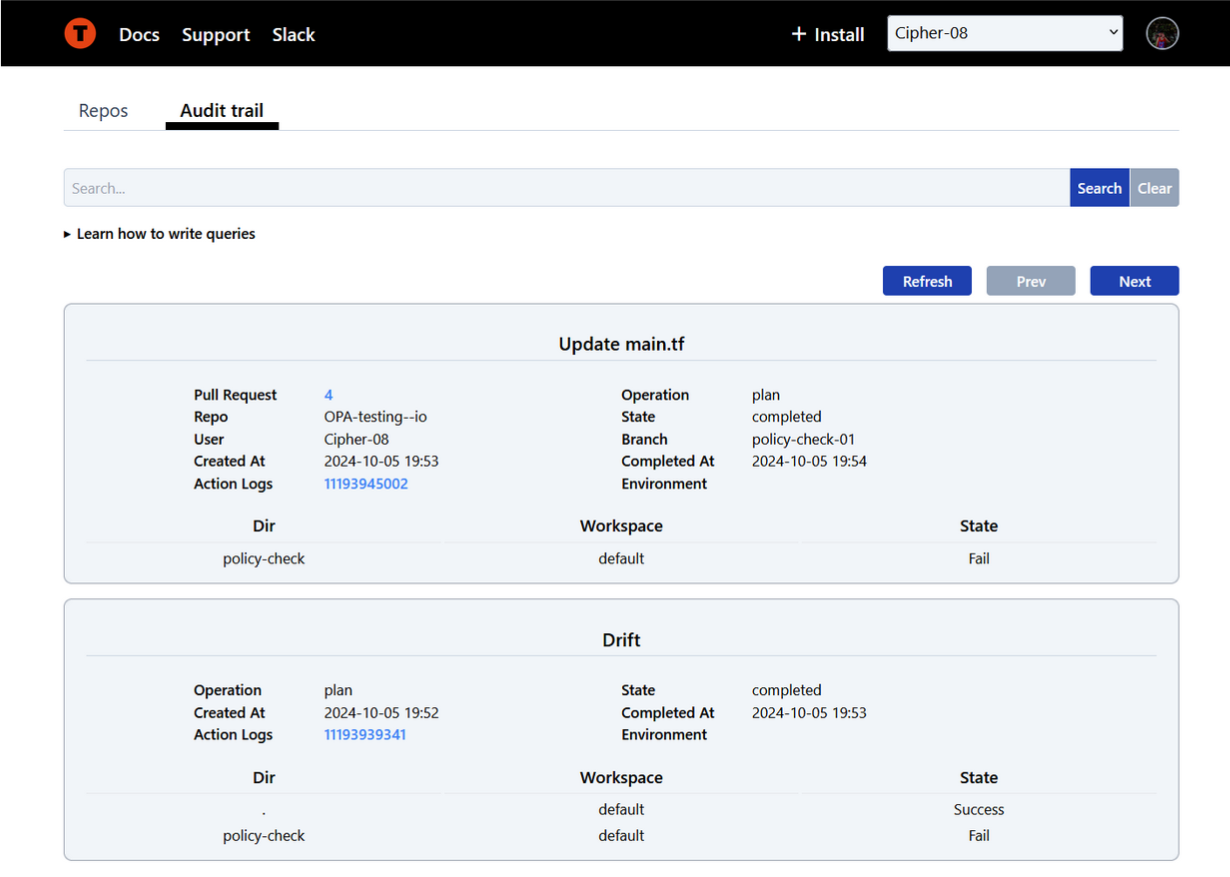Go to the Next page

pyautogui.click(x=1134, y=281)
